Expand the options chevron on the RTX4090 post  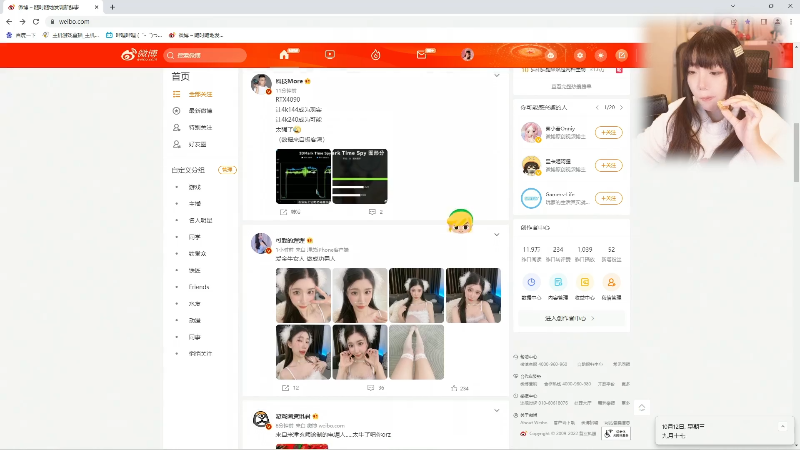[496, 76]
